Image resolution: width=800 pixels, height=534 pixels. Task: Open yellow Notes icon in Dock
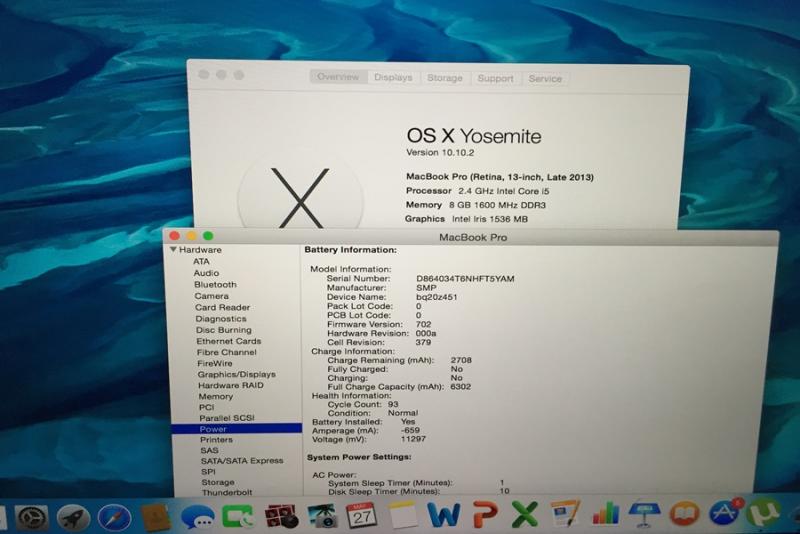click(402, 515)
